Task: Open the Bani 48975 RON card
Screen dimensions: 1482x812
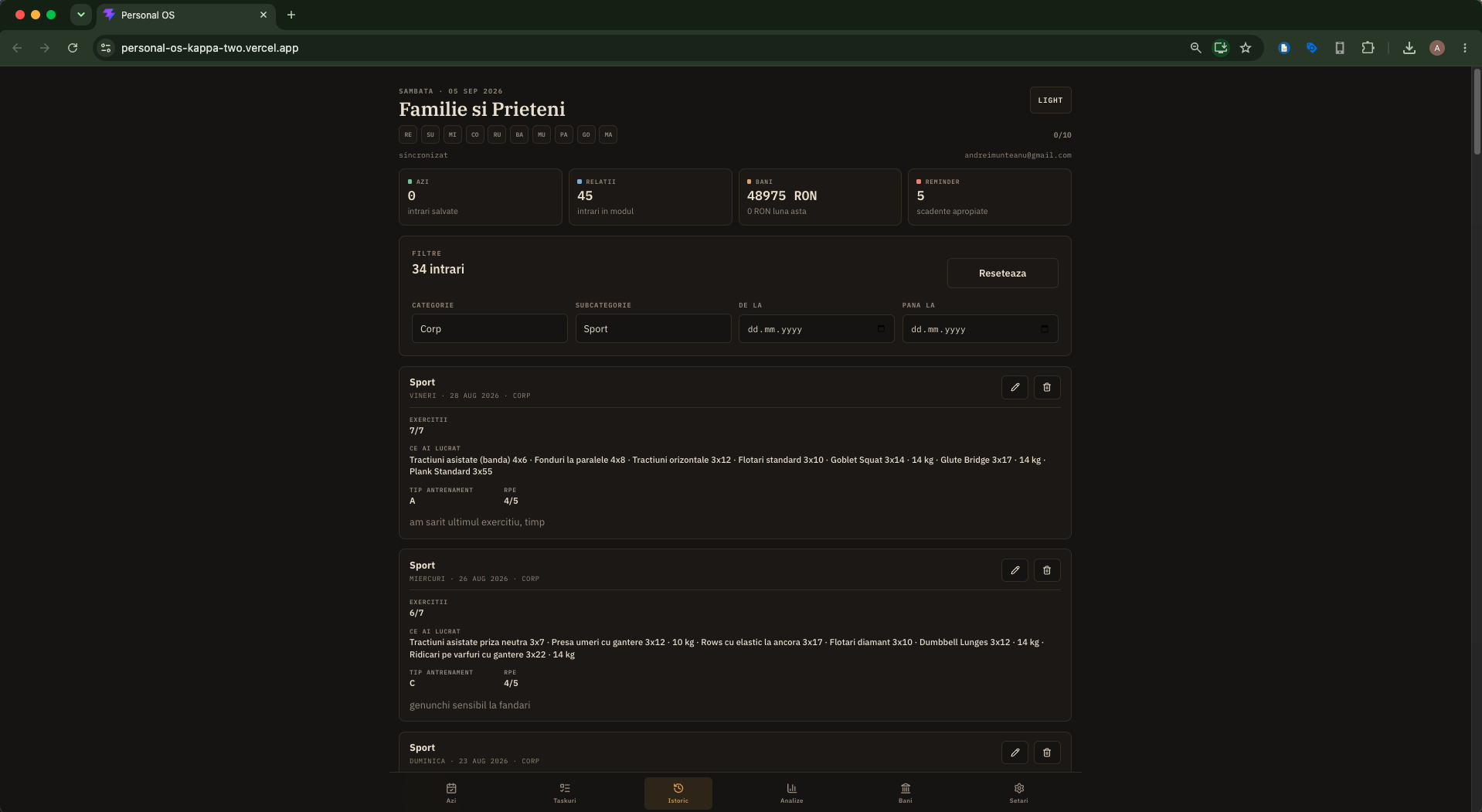Action: coord(820,197)
